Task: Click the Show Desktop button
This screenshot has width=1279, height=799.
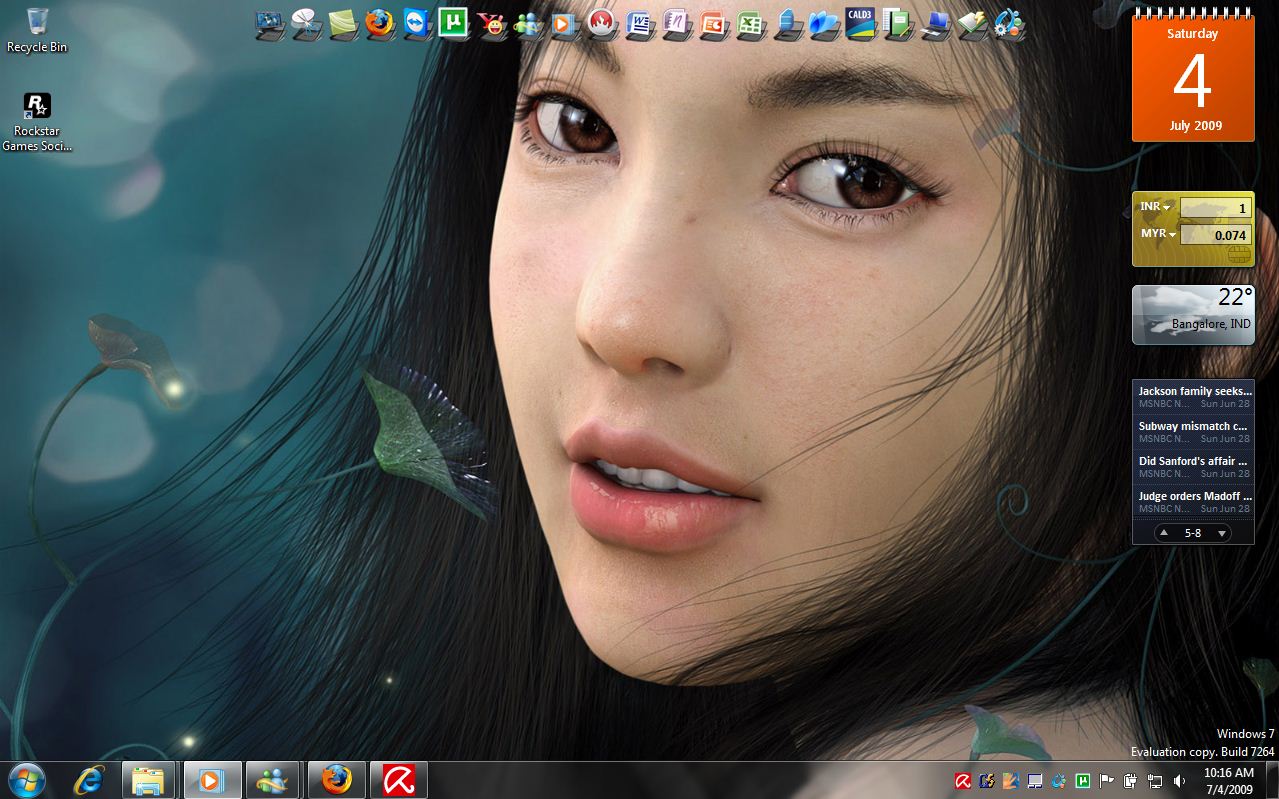Action: coord(1272,780)
